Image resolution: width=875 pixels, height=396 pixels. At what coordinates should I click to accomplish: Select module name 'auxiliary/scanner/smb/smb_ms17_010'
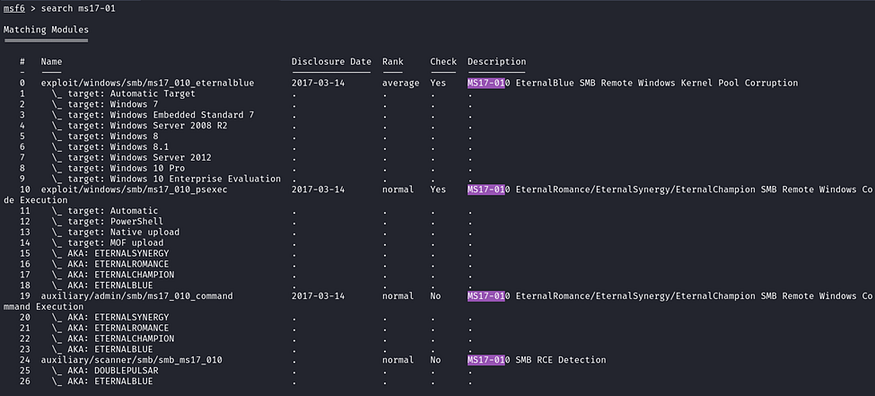coord(132,360)
